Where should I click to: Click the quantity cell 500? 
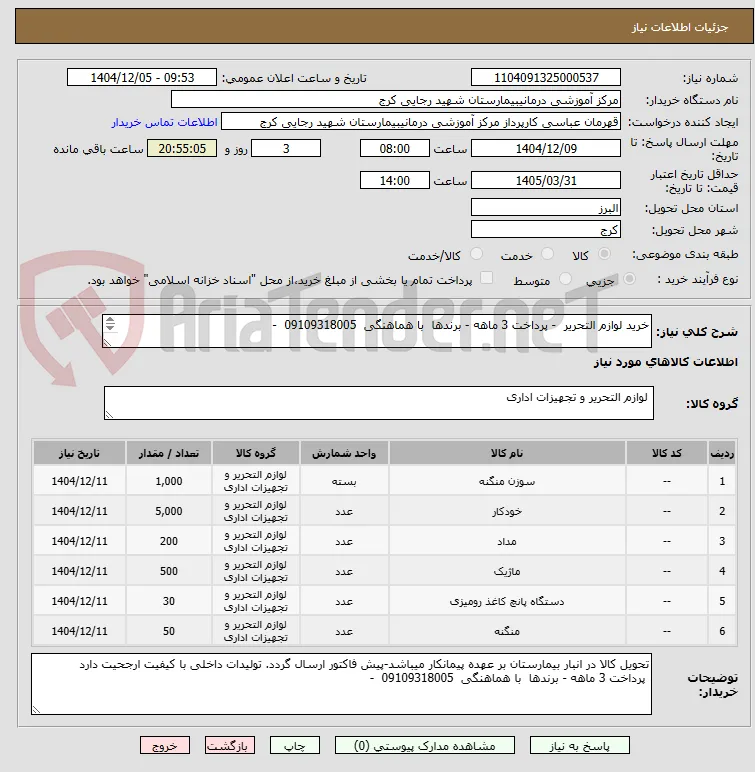click(x=169, y=571)
